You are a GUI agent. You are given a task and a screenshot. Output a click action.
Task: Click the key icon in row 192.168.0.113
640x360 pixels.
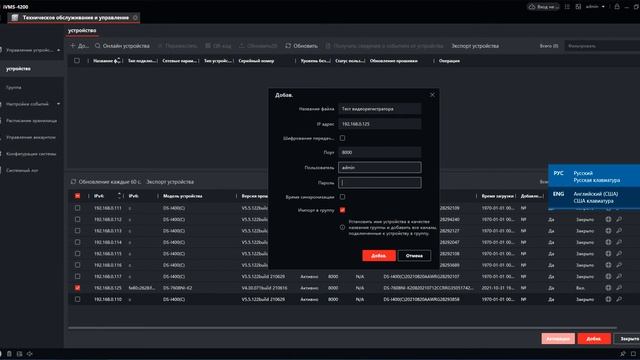619,231
